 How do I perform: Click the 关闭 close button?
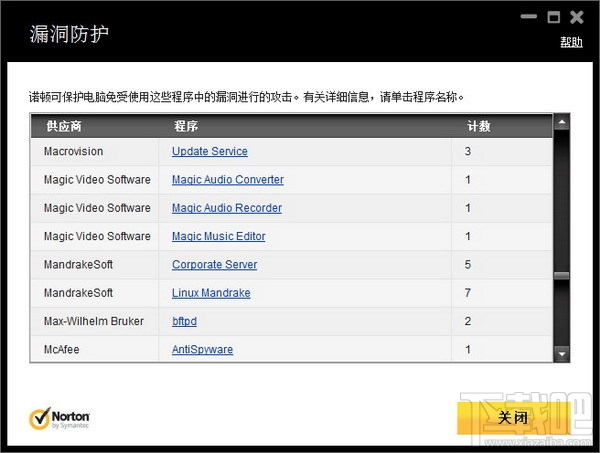[513, 417]
